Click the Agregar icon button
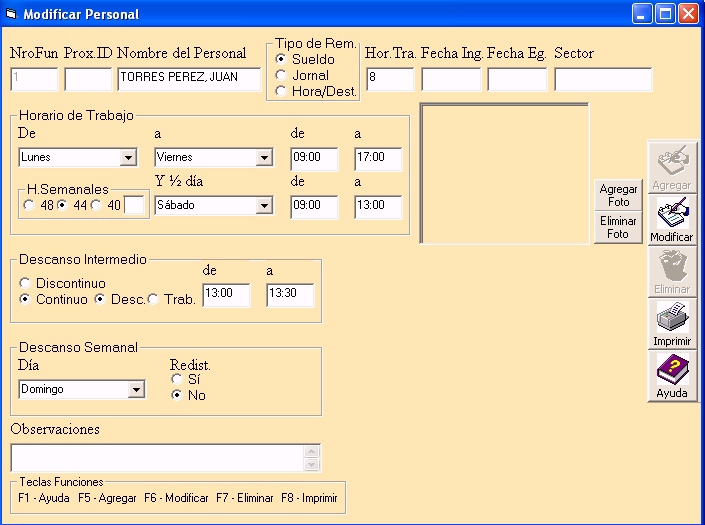Viewport: 705px width, 525px height. coord(671,166)
